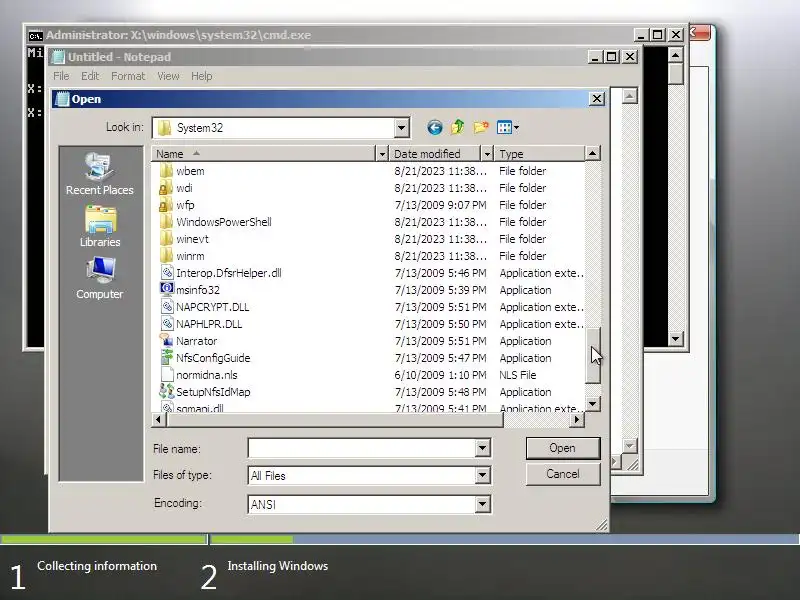This screenshot has height=600, width=800.
Task: Click the horizontal scroll right arrow in file list
Action: [x=577, y=419]
